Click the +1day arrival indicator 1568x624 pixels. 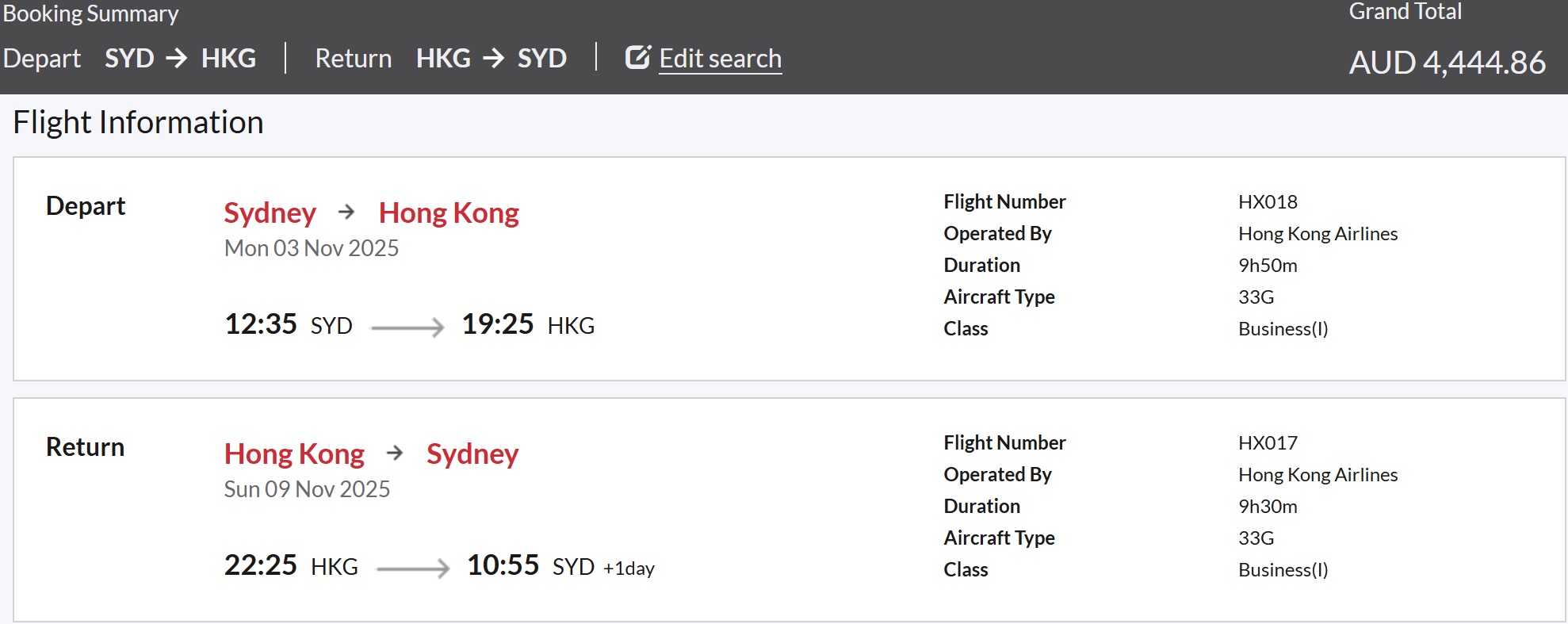(x=629, y=568)
